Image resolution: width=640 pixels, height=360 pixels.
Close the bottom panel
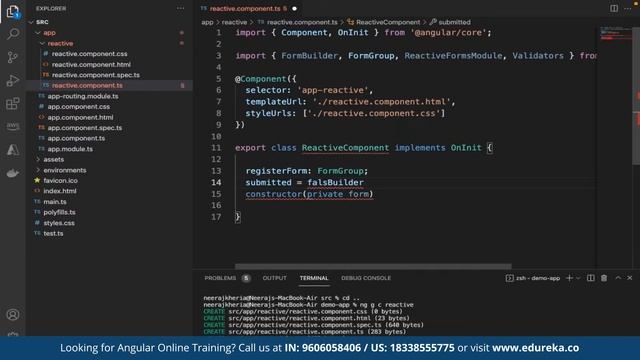coord(630,278)
